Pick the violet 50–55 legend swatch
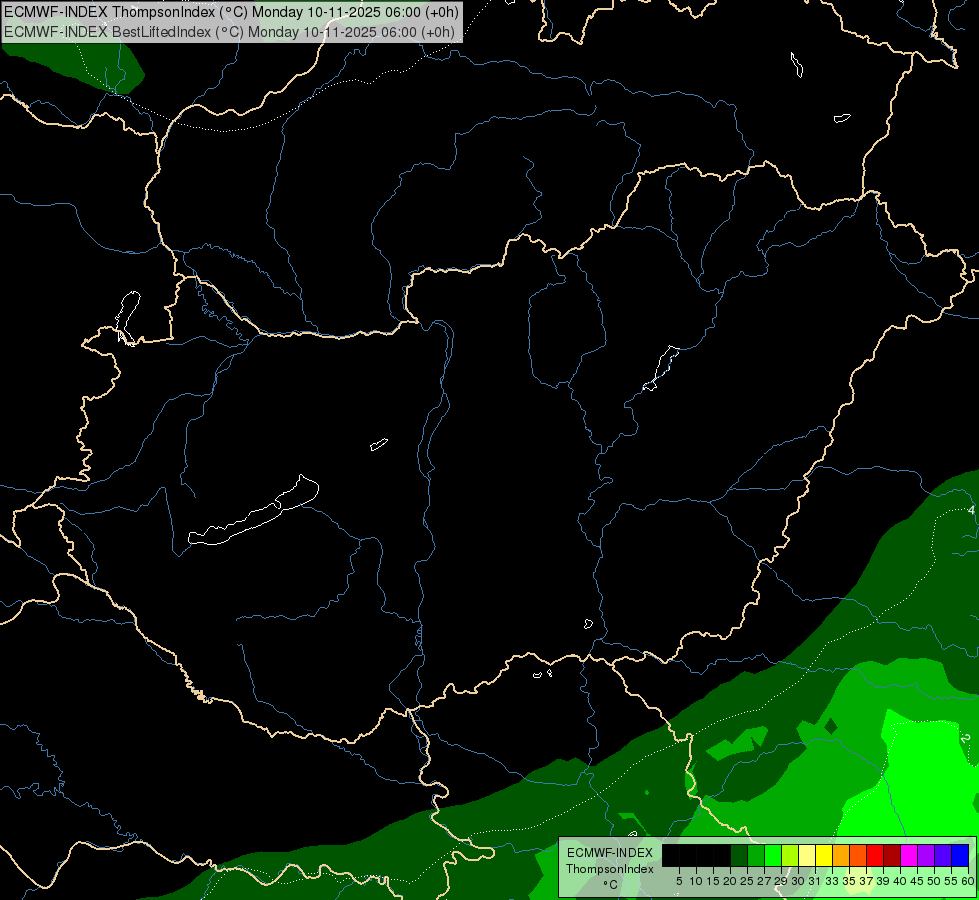The height and width of the screenshot is (900, 979). coord(943,855)
